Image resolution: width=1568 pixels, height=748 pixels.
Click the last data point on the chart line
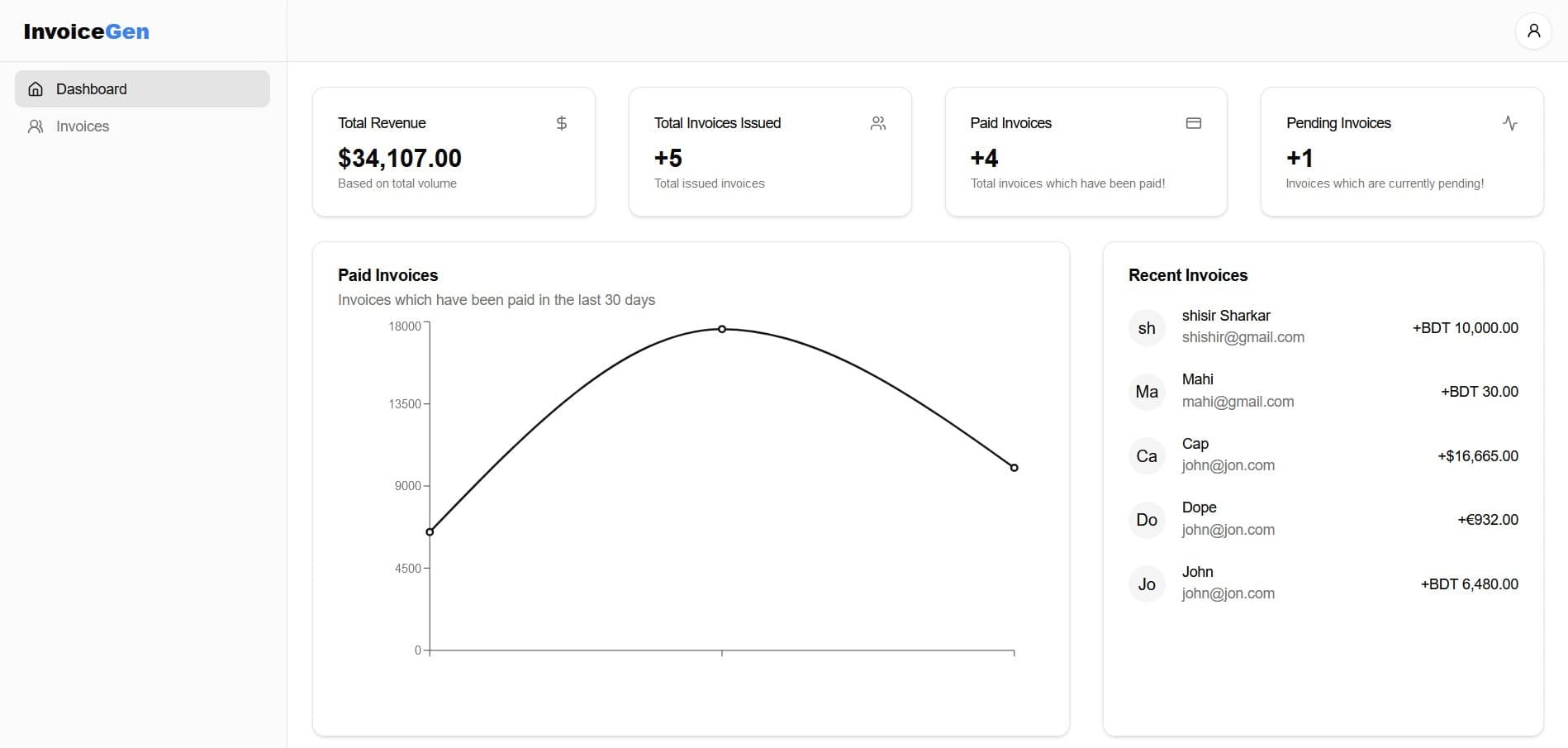coord(1014,468)
